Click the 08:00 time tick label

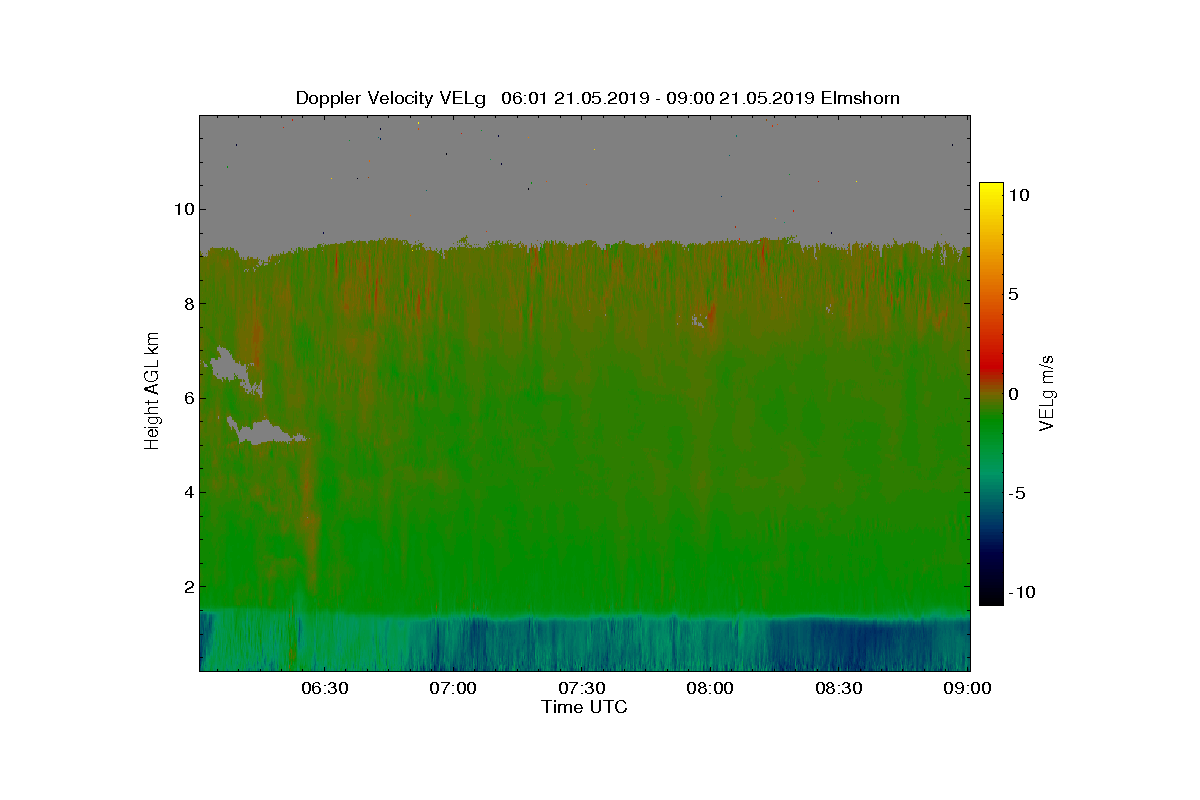pyautogui.click(x=711, y=688)
